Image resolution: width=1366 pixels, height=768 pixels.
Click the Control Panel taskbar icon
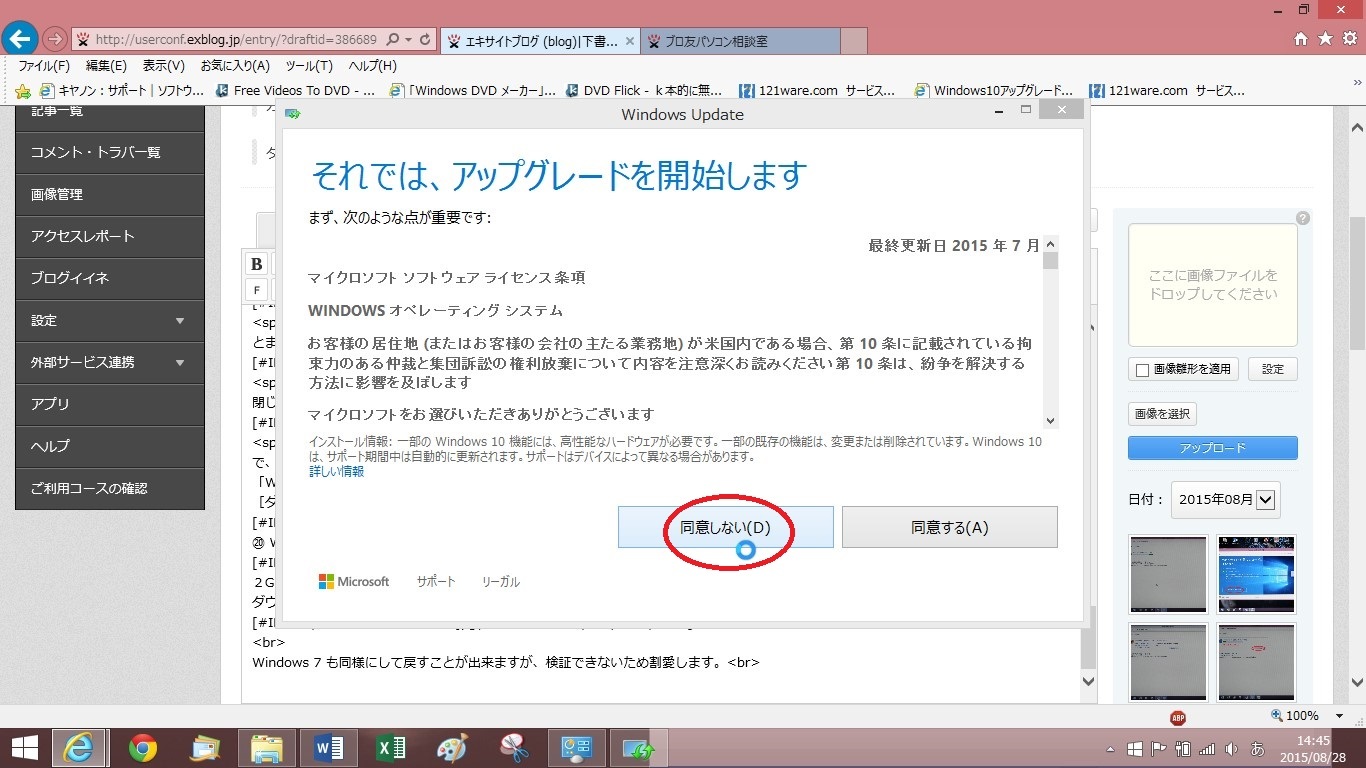pyautogui.click(x=576, y=748)
